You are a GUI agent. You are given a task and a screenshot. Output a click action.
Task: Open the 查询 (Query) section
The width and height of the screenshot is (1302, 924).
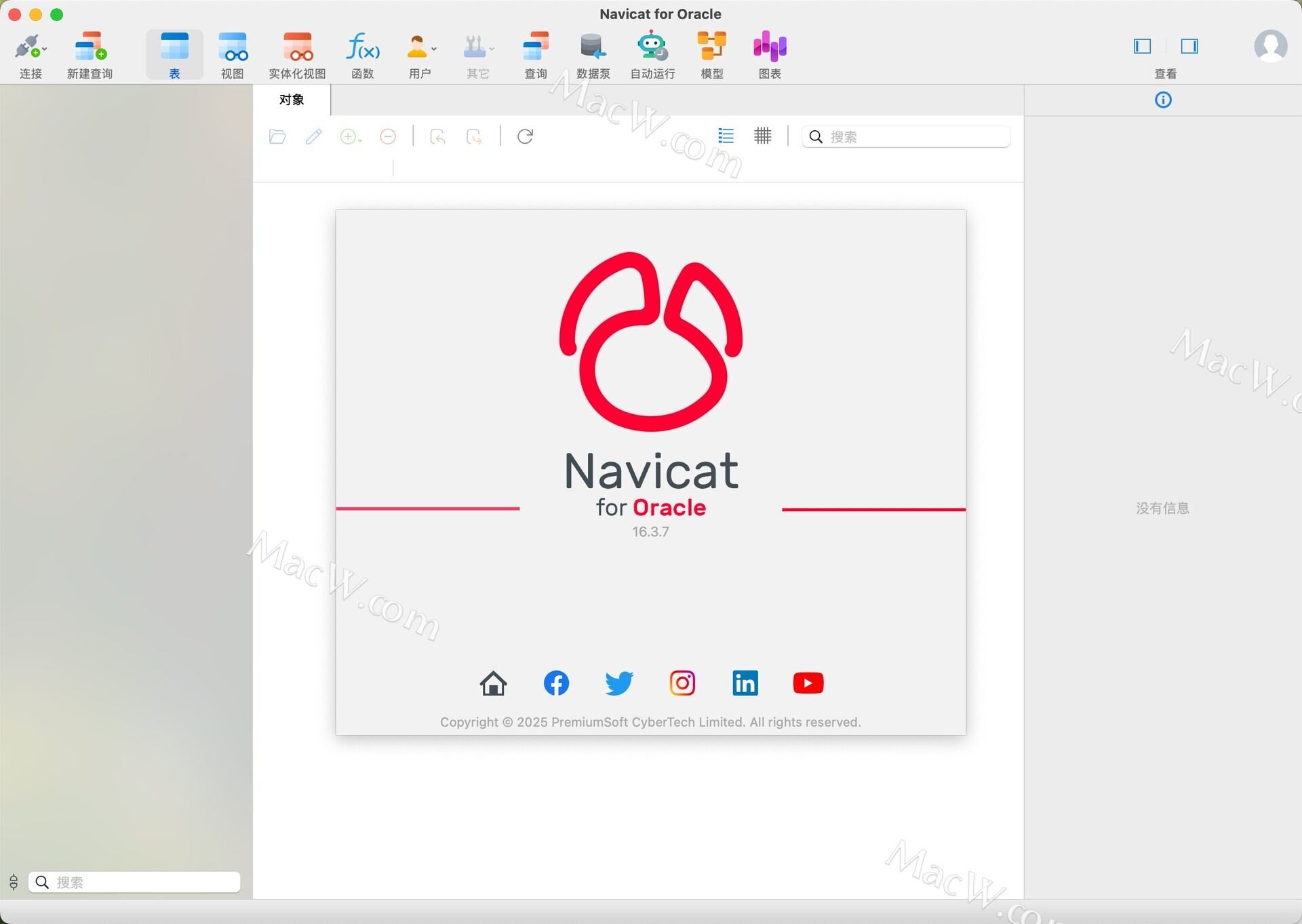click(536, 55)
